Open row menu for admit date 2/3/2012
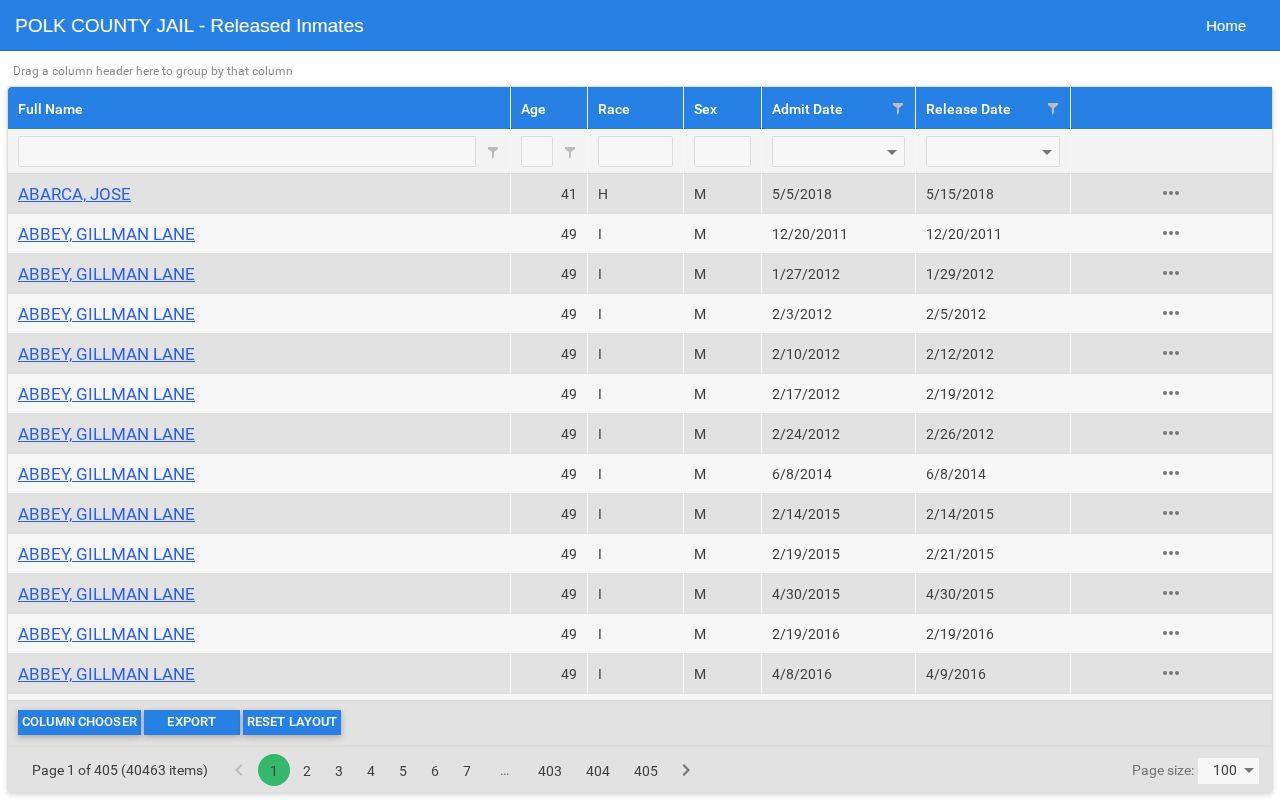Image resolution: width=1280 pixels, height=800 pixels. point(1171,313)
